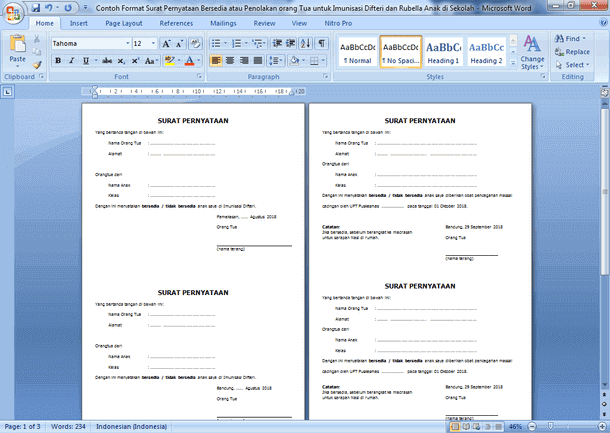The image size is (610, 433).
Task: Apply subscript formatting
Action: pos(121,61)
